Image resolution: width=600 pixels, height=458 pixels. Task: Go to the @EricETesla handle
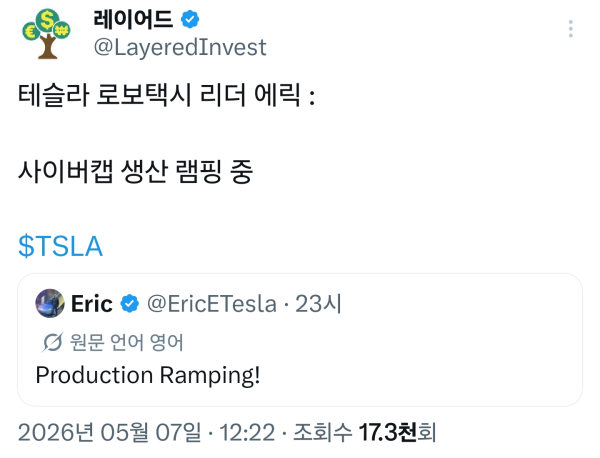coord(212,304)
